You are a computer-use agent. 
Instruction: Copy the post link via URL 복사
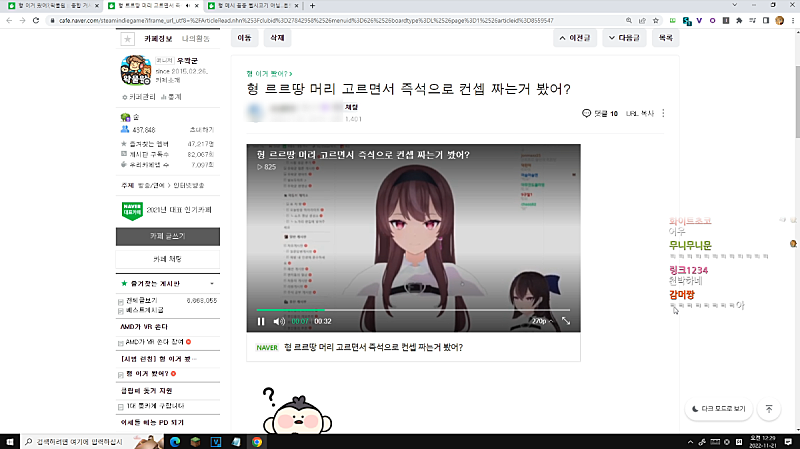point(640,113)
